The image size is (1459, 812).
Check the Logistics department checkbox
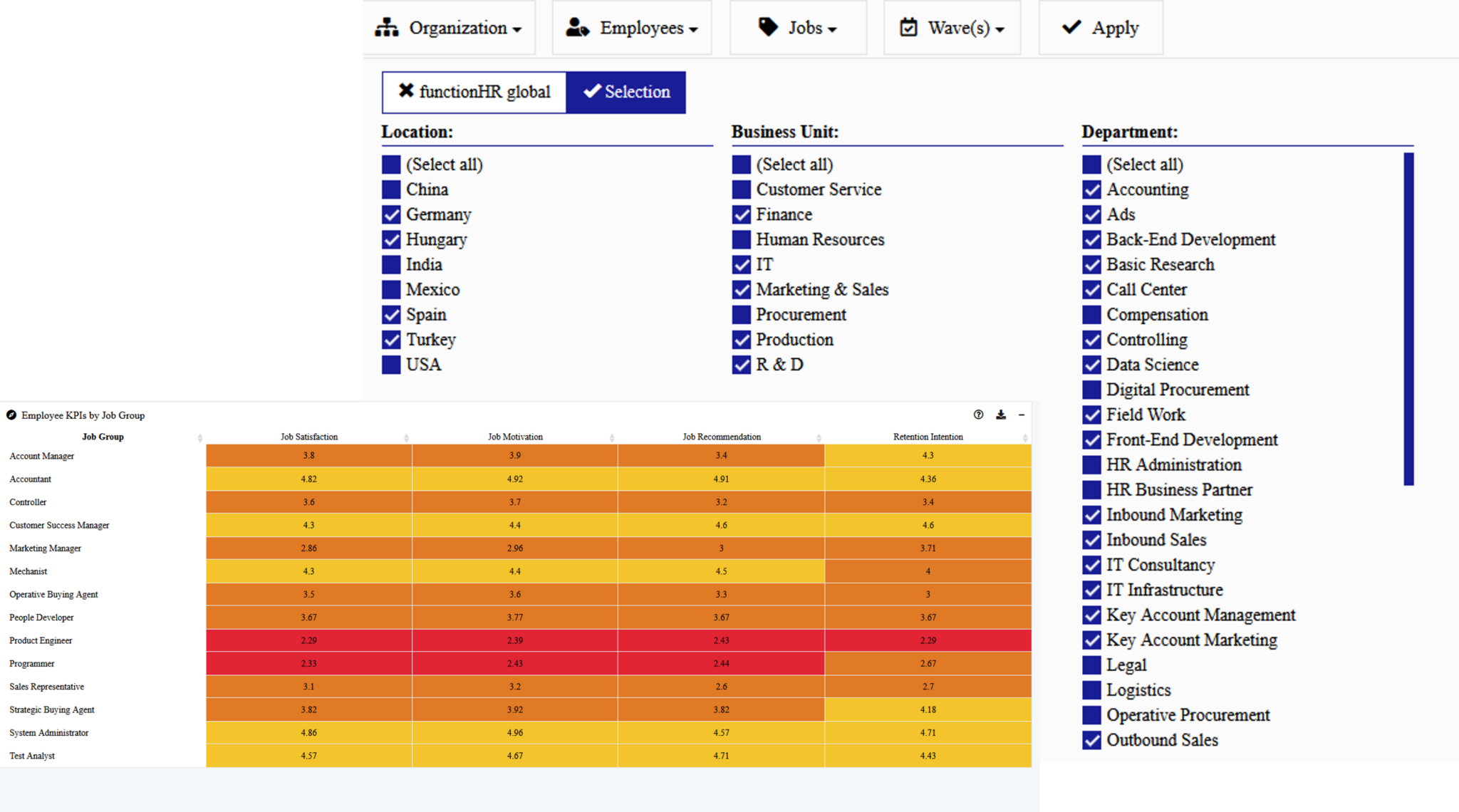(1091, 689)
